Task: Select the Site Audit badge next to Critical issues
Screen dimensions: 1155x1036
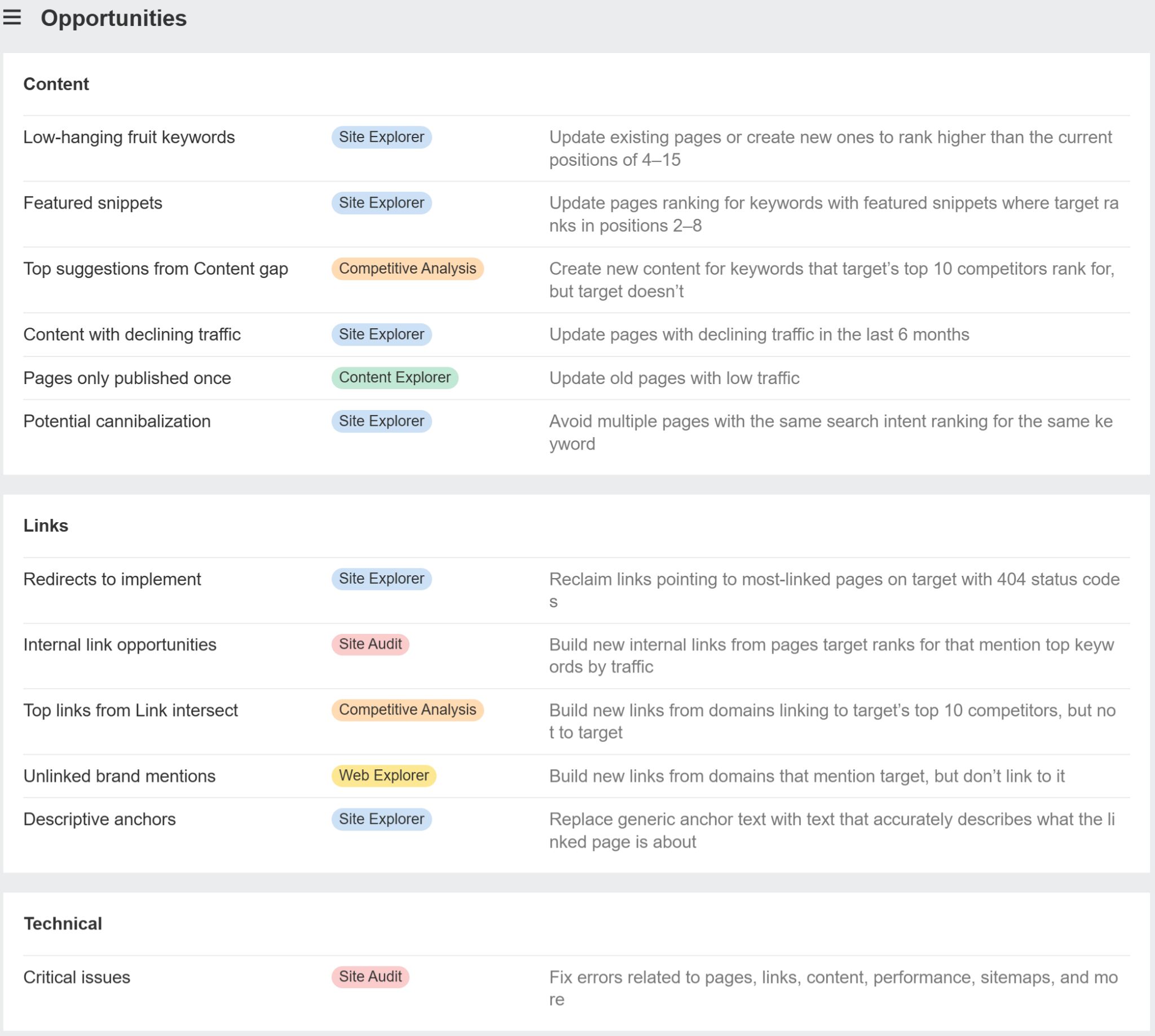Action: click(370, 976)
